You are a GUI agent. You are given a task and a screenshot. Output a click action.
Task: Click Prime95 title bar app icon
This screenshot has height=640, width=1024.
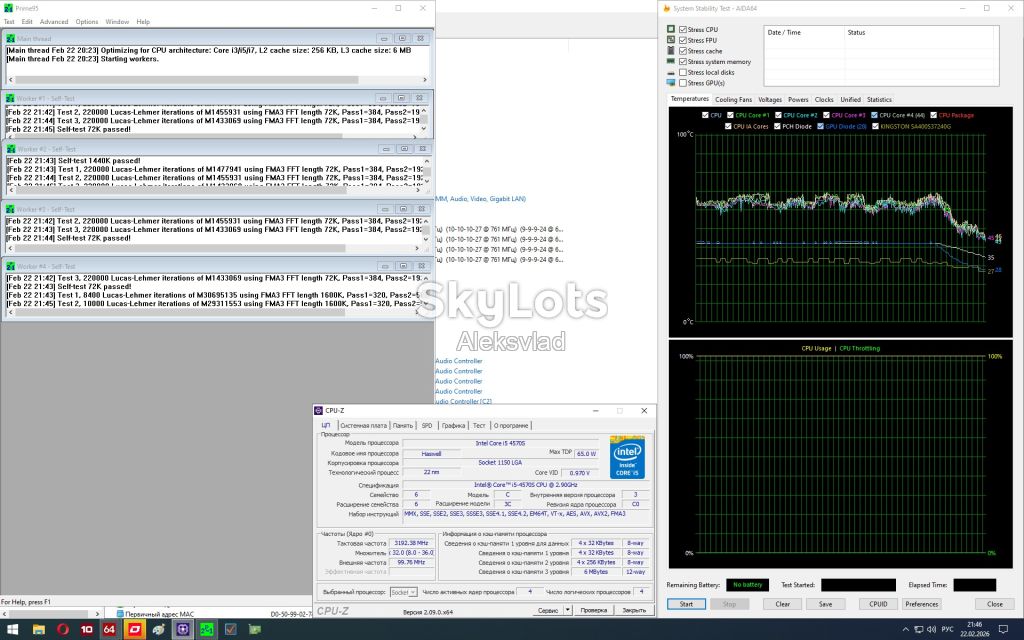8,8
